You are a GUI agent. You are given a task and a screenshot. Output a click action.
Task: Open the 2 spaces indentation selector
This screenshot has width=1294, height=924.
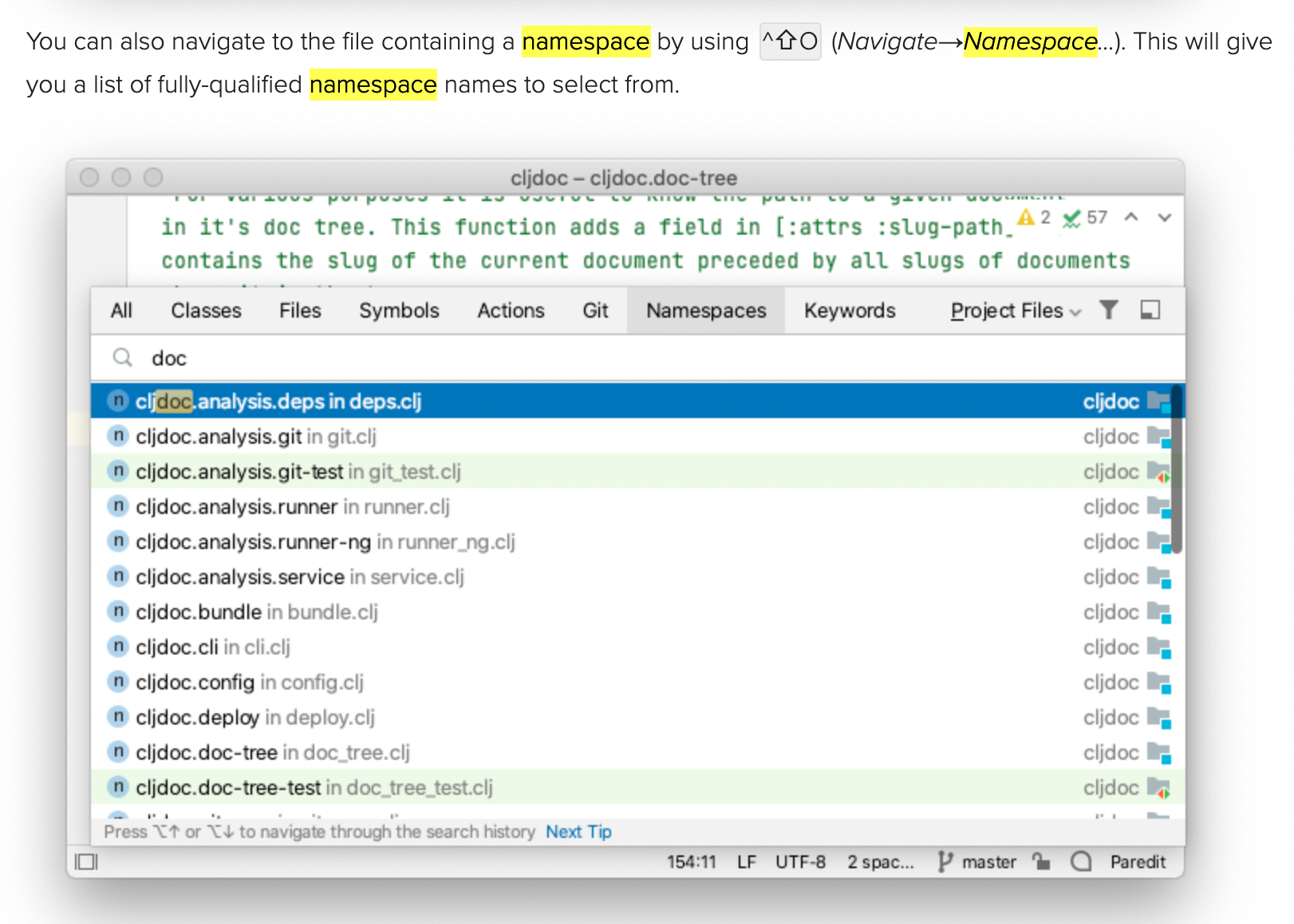880,862
